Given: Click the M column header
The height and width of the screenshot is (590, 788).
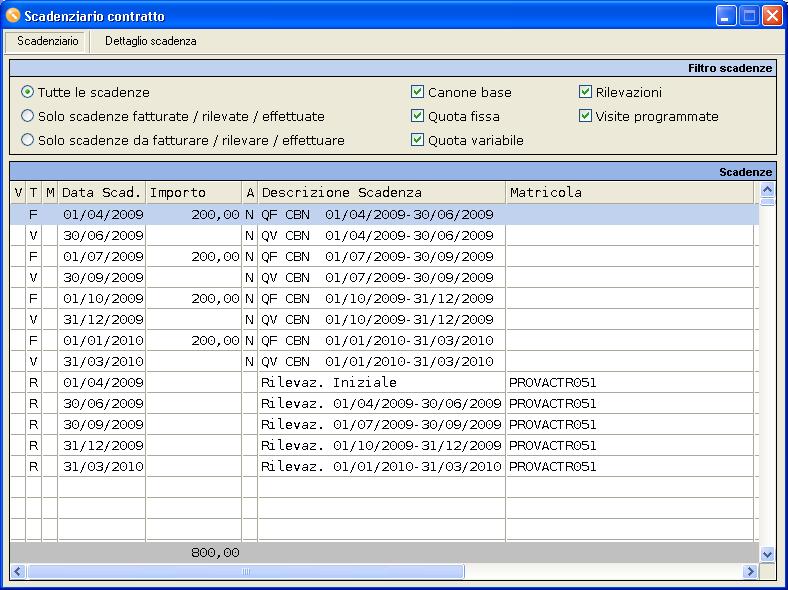Looking at the screenshot, I should tap(50, 192).
